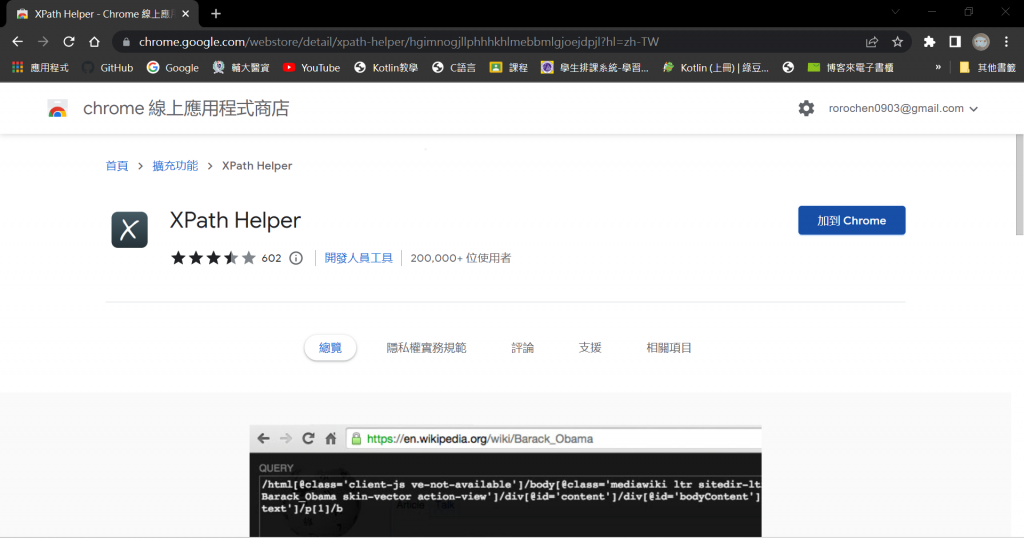The width and height of the screenshot is (1024, 538).
Task: Switch to the 評論 tab
Action: (x=522, y=348)
